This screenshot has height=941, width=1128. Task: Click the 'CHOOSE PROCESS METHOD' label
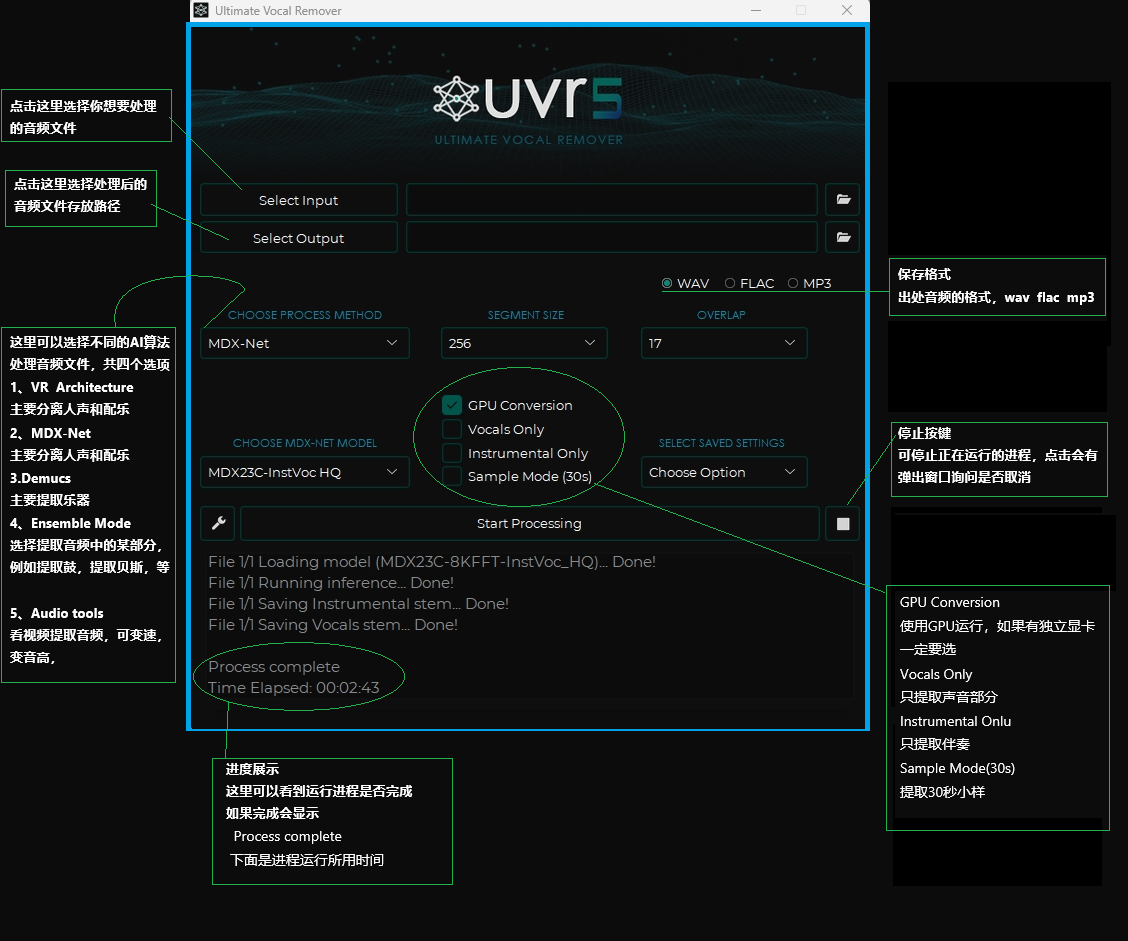(x=305, y=315)
